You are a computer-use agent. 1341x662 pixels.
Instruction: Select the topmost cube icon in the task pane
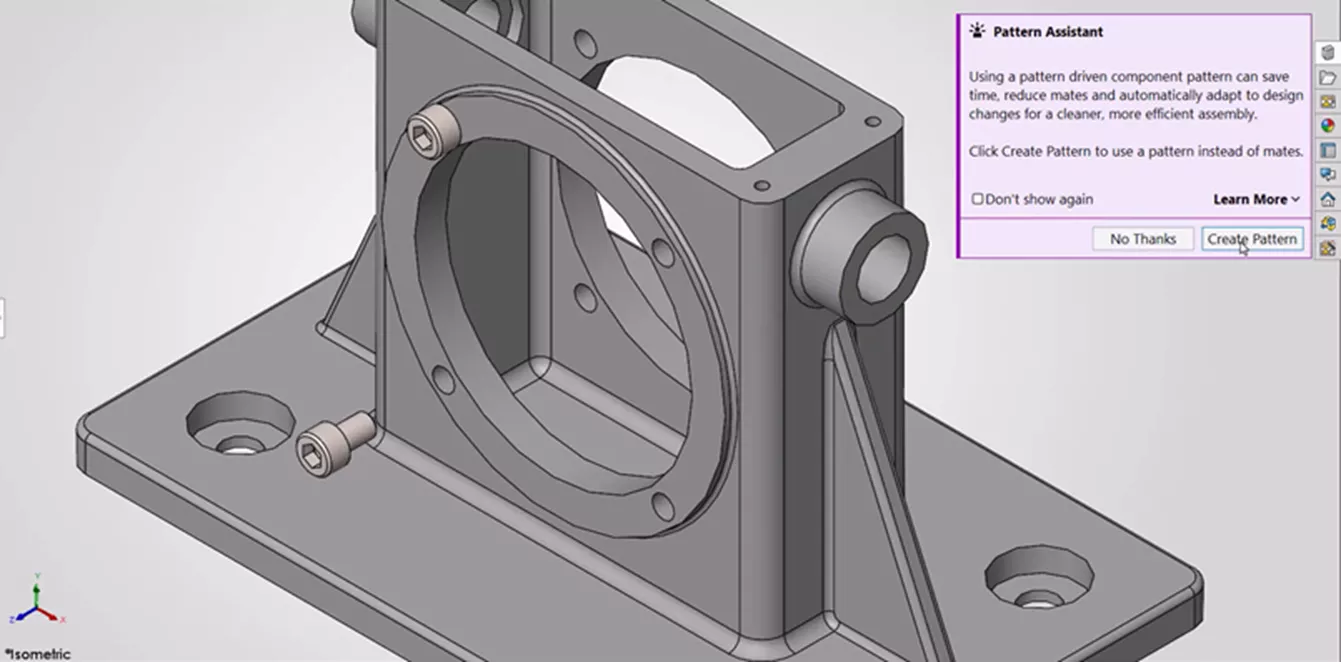pos(1327,53)
